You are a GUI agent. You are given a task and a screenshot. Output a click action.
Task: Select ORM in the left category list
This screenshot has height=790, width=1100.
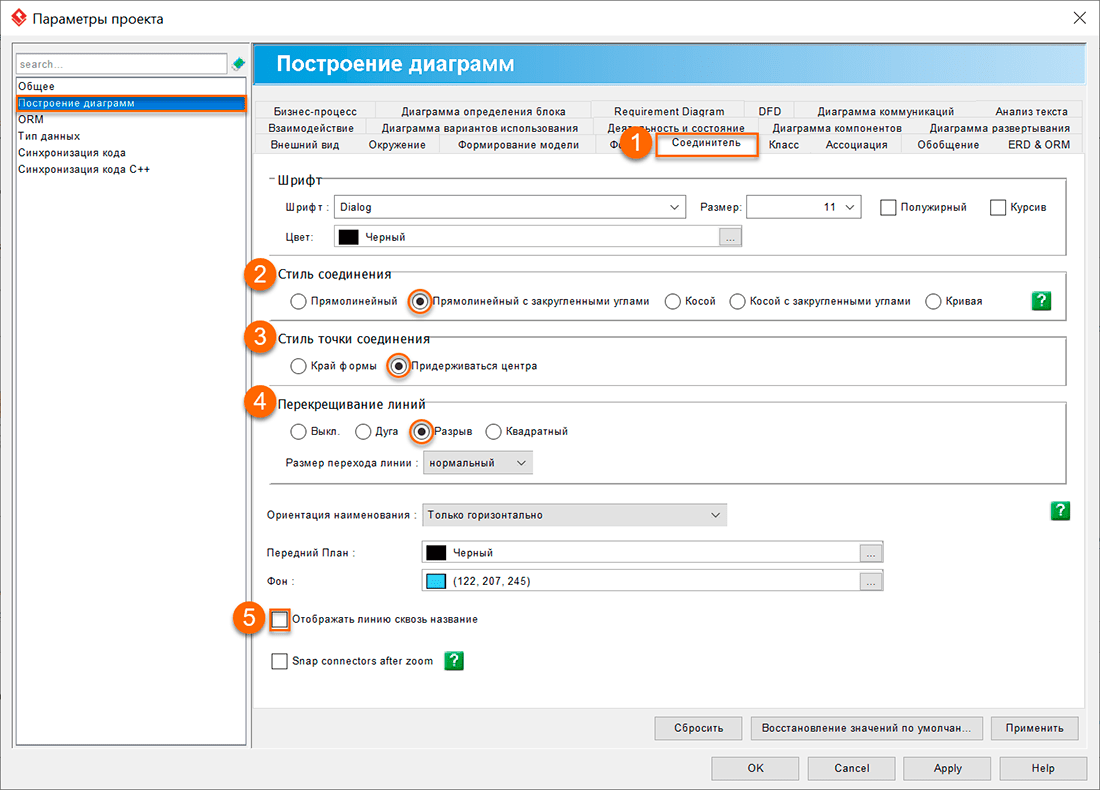[31, 120]
